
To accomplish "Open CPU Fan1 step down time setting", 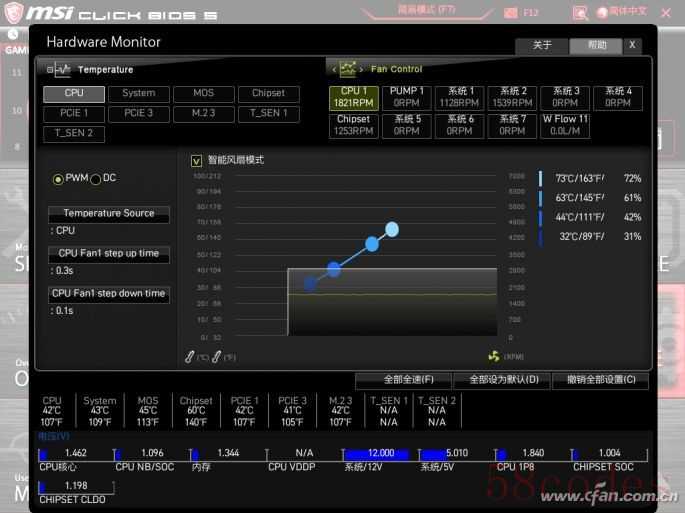I will click(x=109, y=294).
